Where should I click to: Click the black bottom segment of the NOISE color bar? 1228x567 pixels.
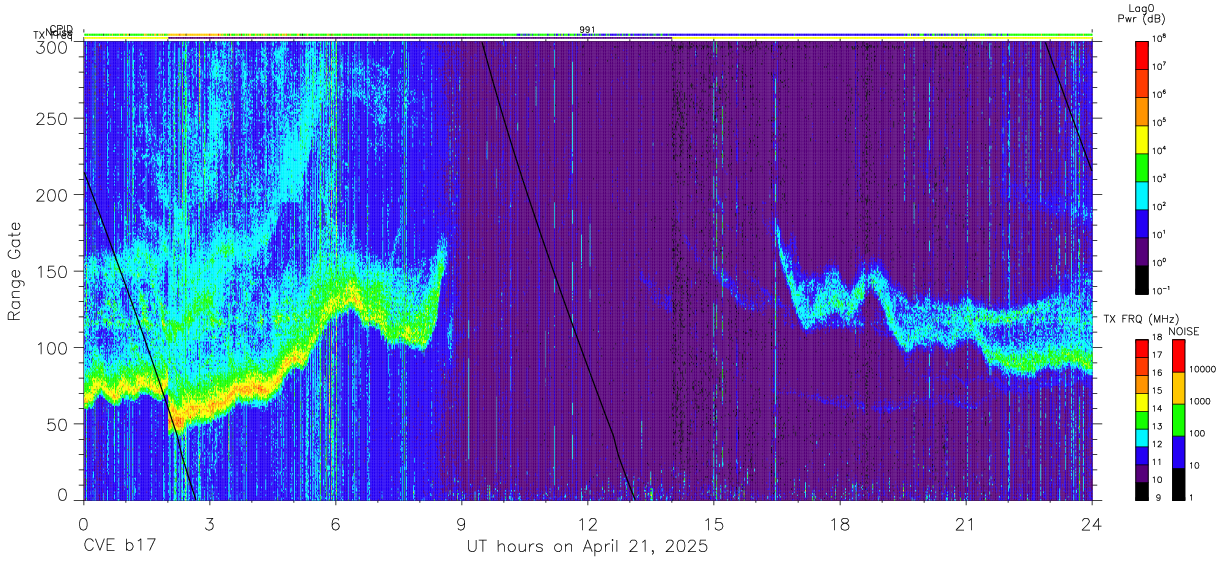coord(1177,484)
